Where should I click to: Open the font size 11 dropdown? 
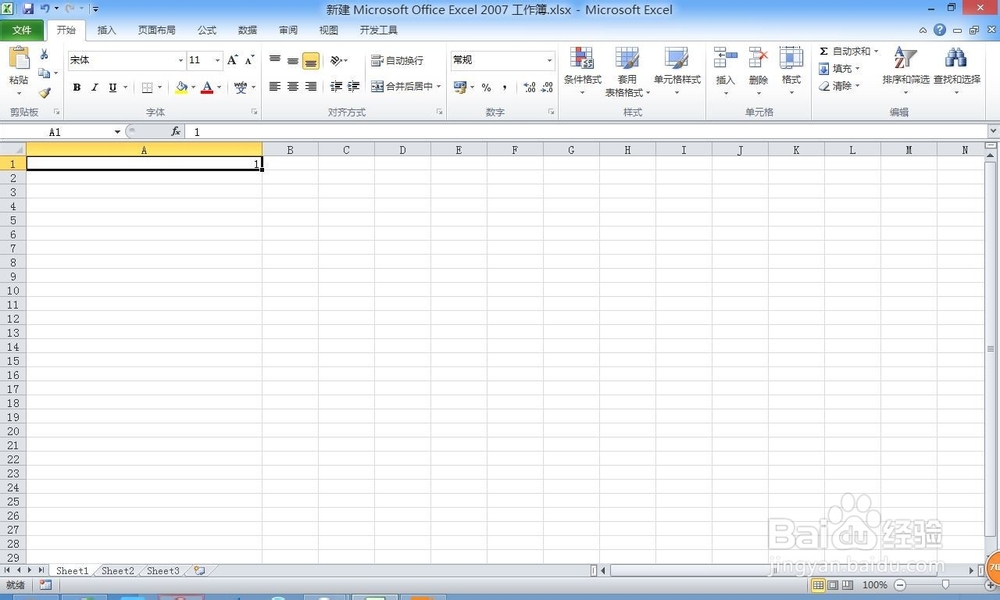217,60
